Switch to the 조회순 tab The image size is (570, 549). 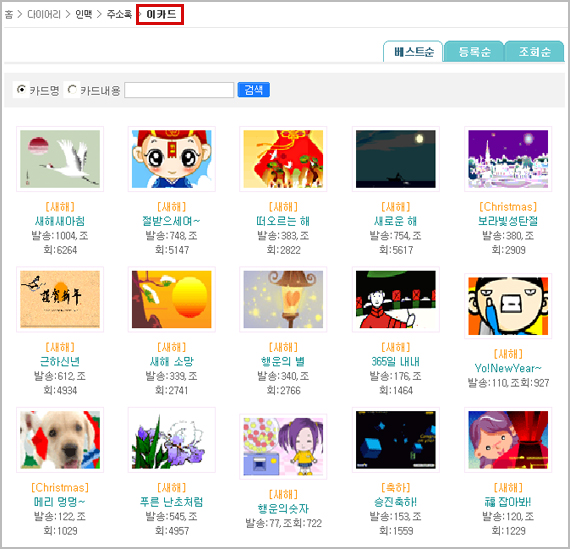[534, 52]
